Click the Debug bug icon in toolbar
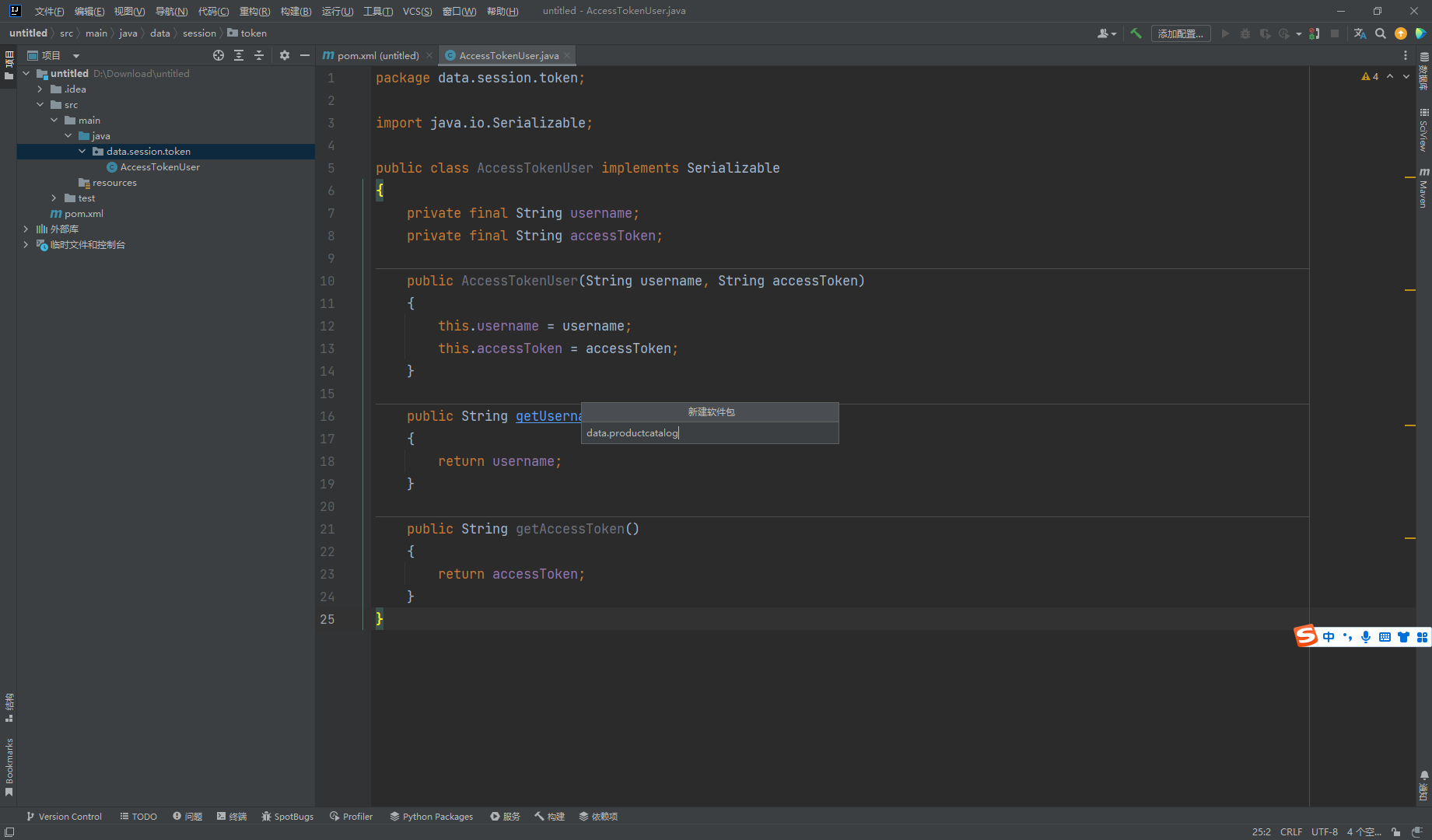The height and width of the screenshot is (840, 1432). (x=1245, y=33)
